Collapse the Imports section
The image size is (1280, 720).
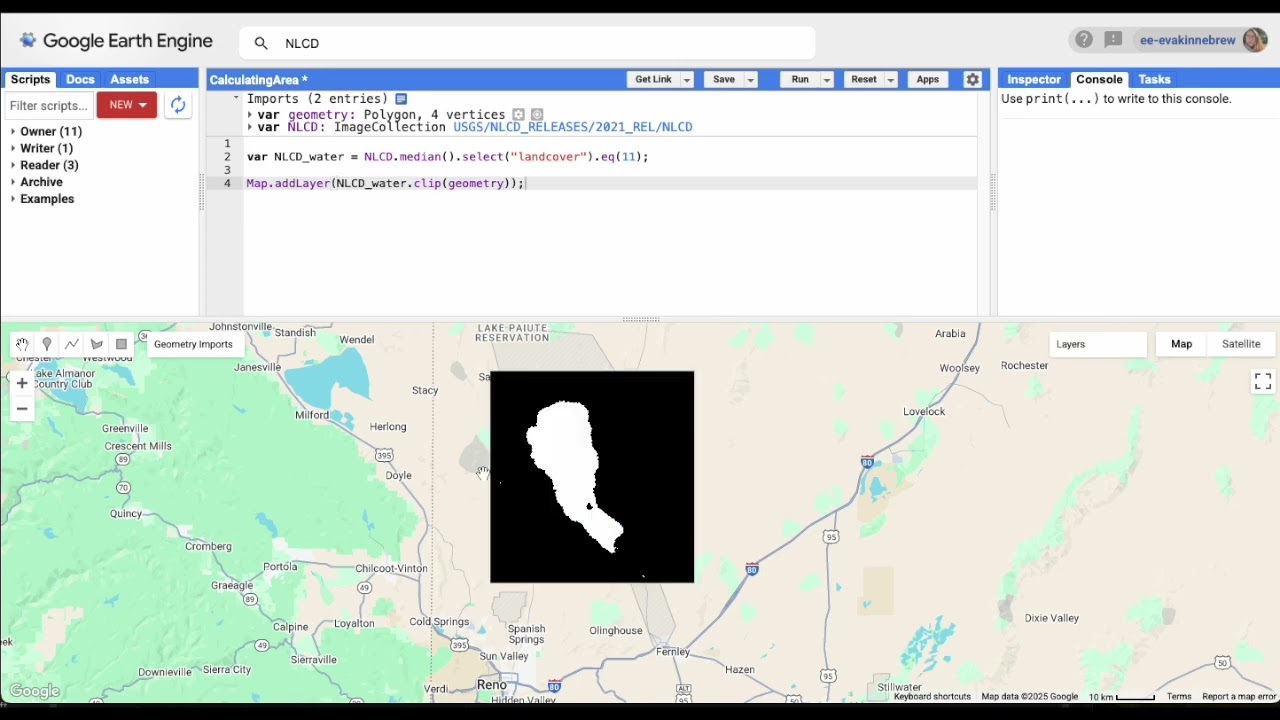[x=237, y=99]
